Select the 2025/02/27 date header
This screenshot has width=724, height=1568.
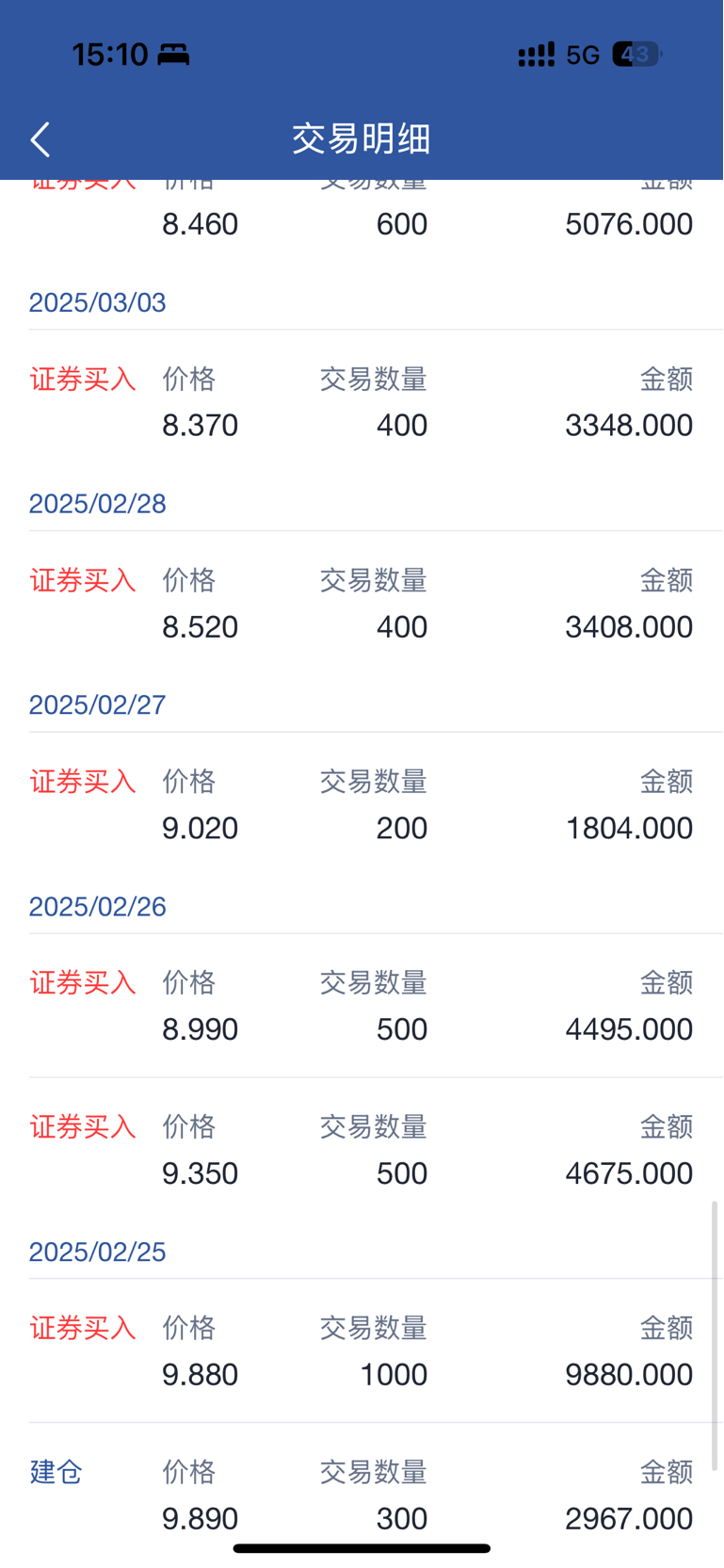point(97,704)
